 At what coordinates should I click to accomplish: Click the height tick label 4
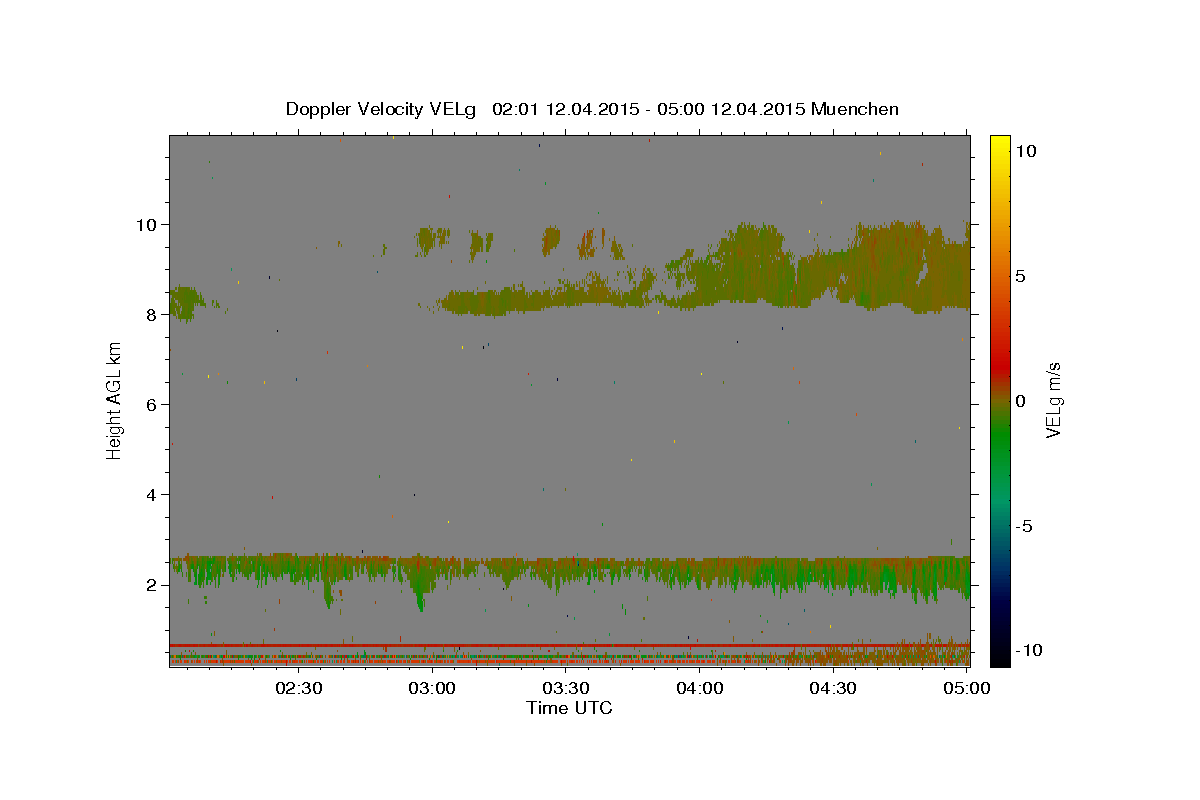click(x=153, y=495)
